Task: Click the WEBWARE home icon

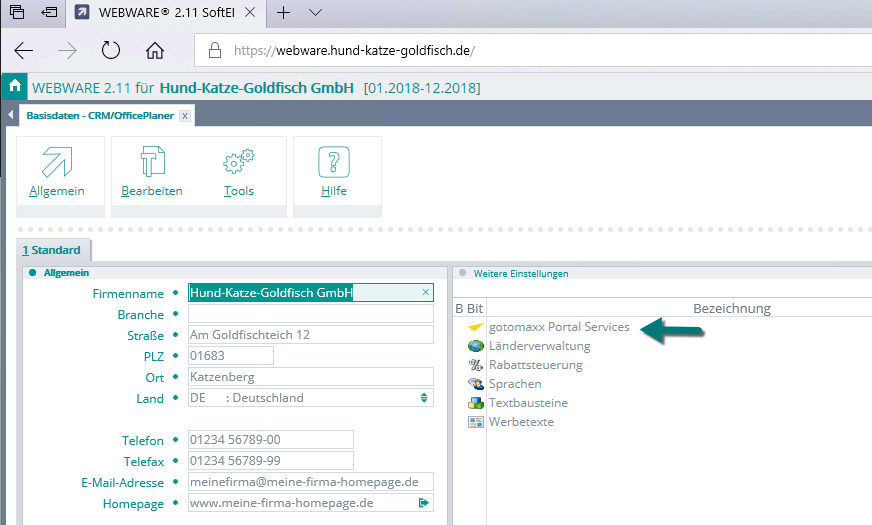Action: point(14,87)
